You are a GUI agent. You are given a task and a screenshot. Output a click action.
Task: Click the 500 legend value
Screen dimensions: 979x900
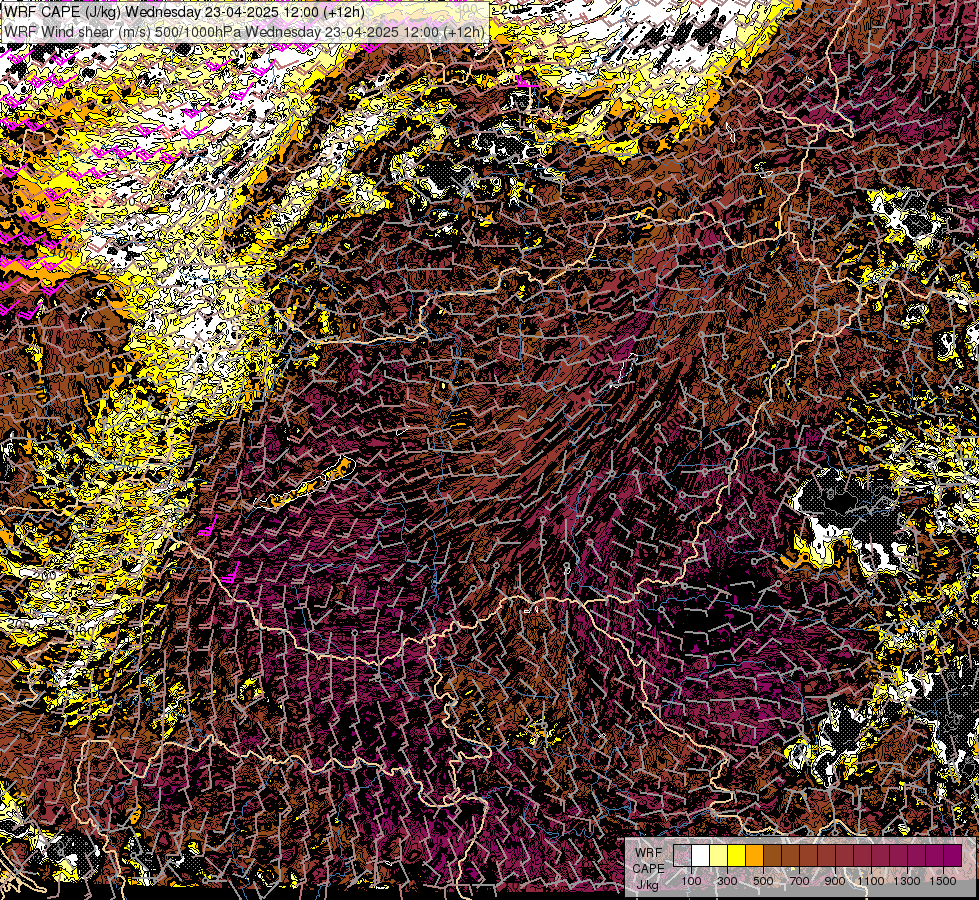(764, 881)
